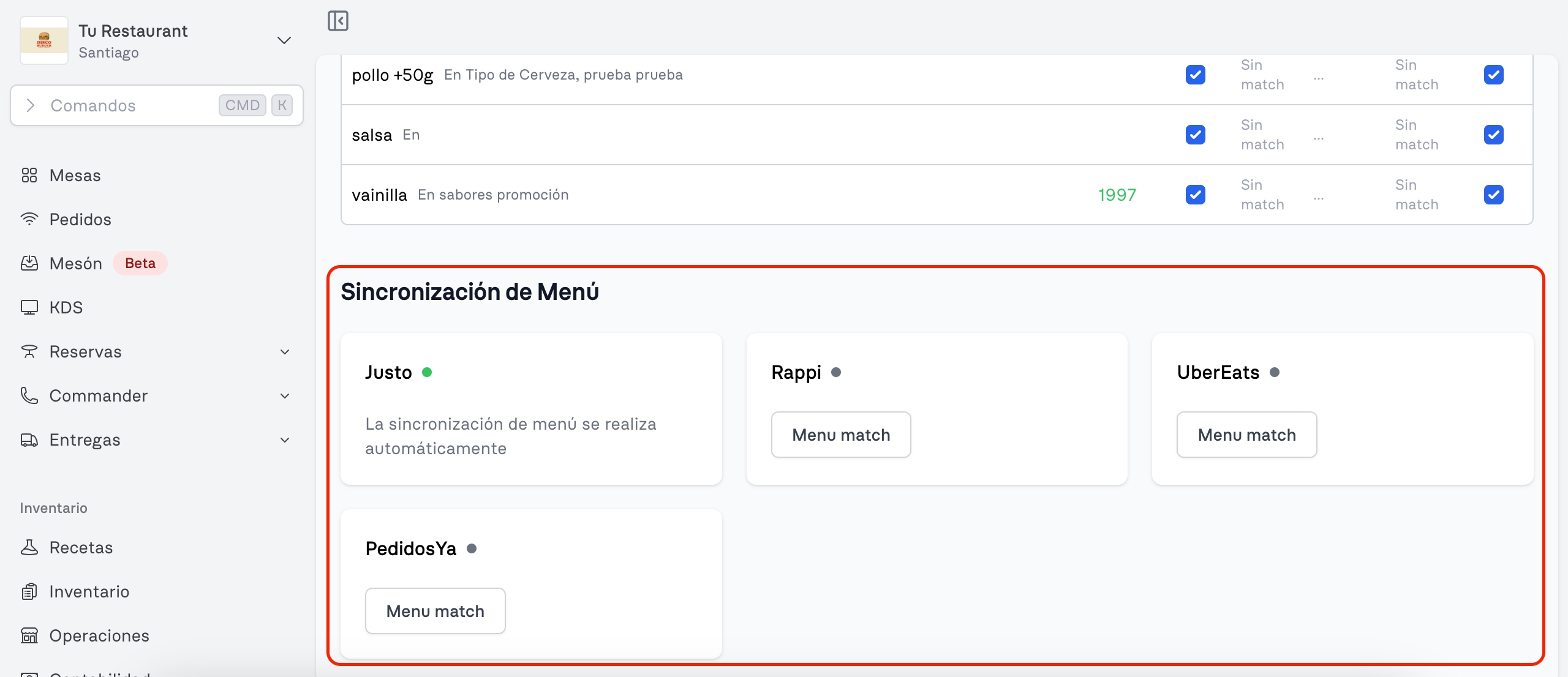Click the vainilla price 1997

click(x=1117, y=195)
